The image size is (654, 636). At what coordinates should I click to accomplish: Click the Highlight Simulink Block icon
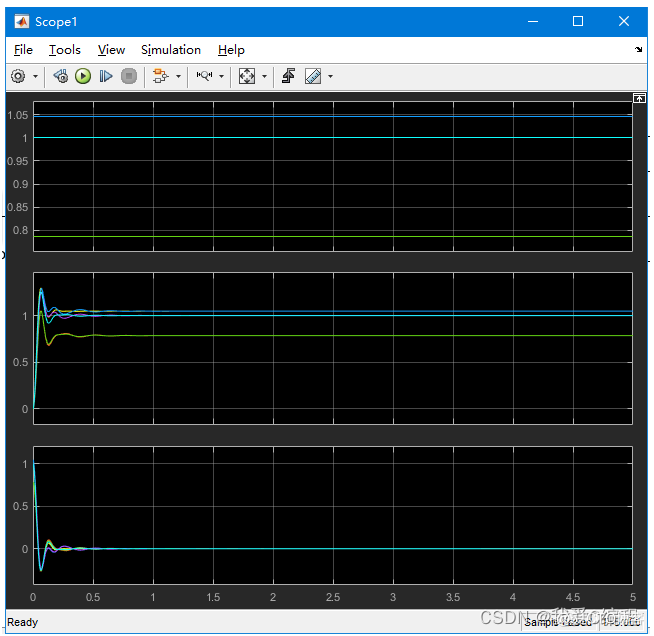(160, 76)
